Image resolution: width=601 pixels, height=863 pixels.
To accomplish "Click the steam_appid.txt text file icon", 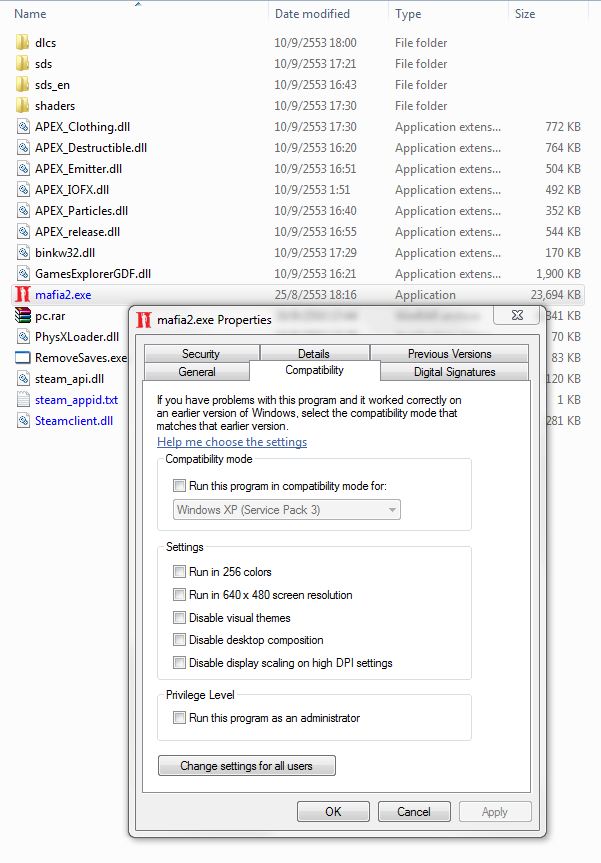I will [23, 400].
